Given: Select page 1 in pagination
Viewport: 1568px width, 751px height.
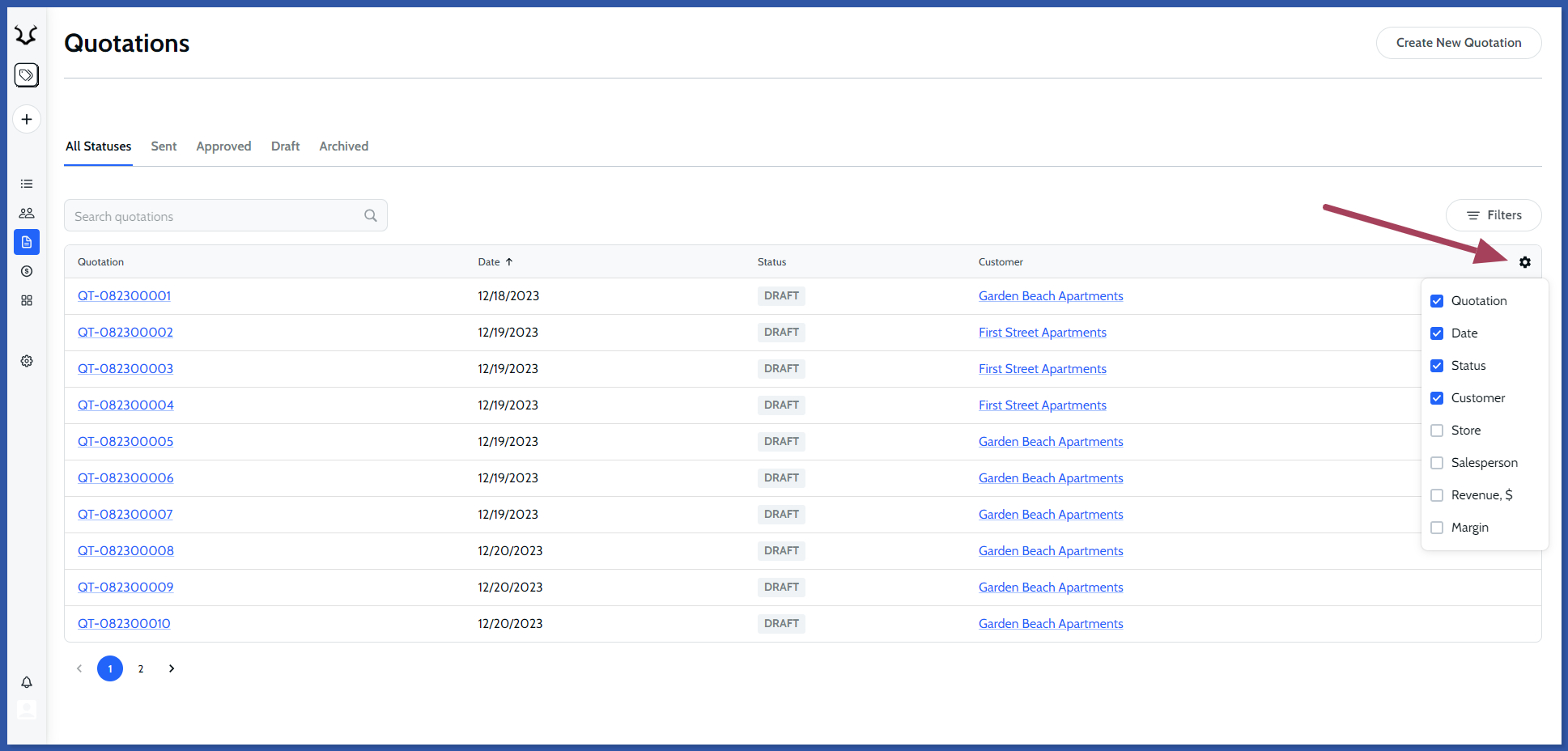Looking at the screenshot, I should coord(110,668).
